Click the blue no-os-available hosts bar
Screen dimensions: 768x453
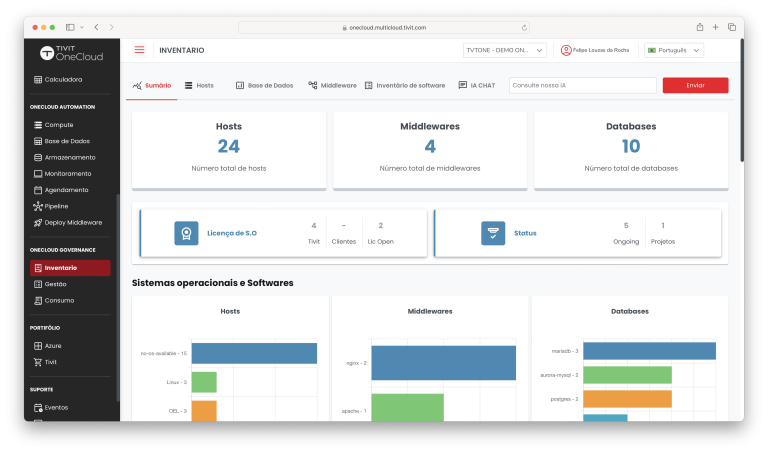coord(254,353)
